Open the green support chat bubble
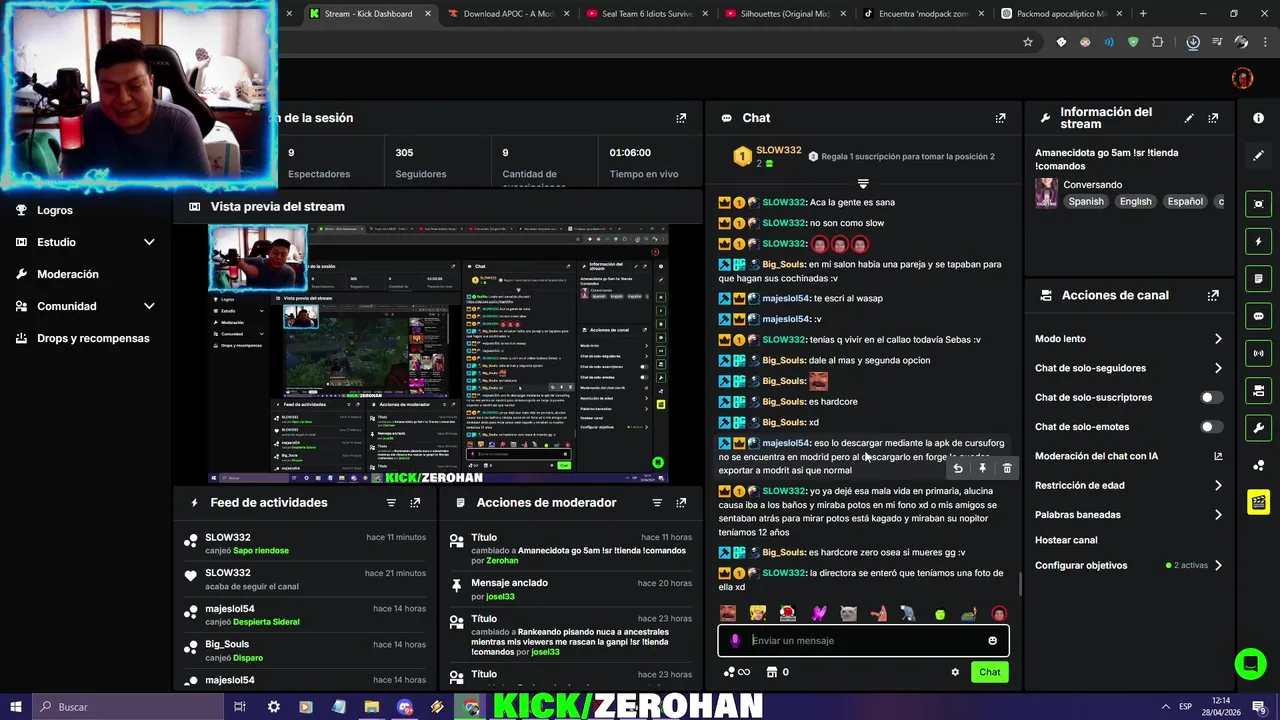The image size is (1280, 720). coord(1249,663)
